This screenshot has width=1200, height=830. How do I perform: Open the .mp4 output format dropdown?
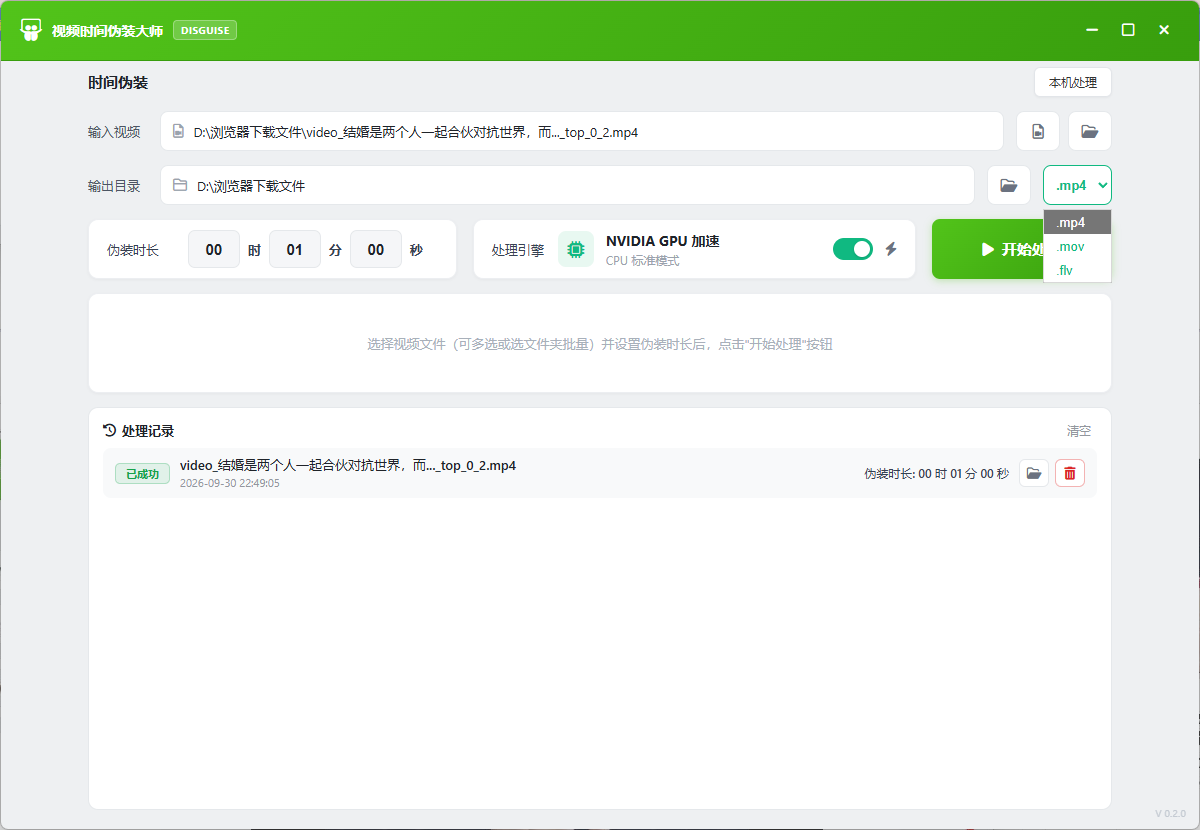(x=1077, y=185)
